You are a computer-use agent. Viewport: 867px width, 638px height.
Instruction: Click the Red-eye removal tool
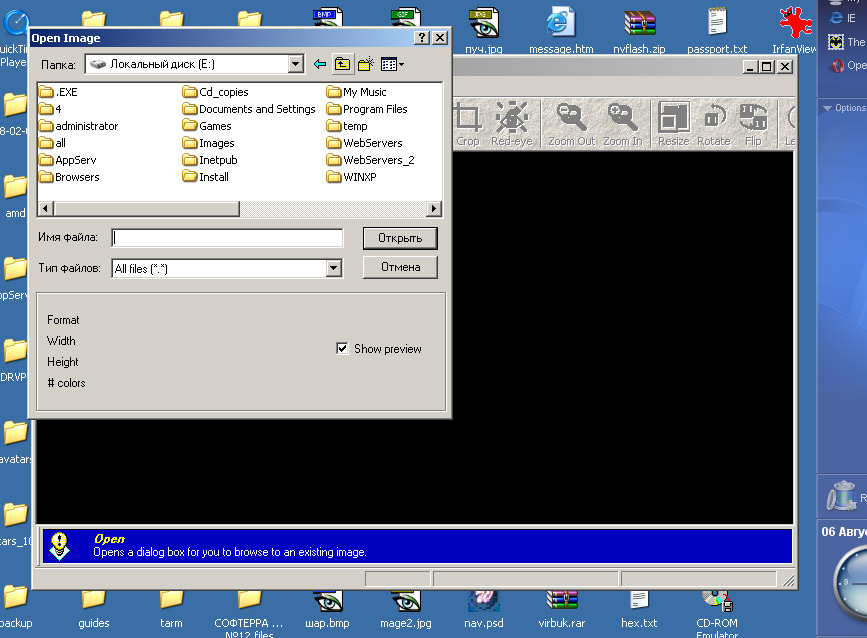tap(511, 125)
